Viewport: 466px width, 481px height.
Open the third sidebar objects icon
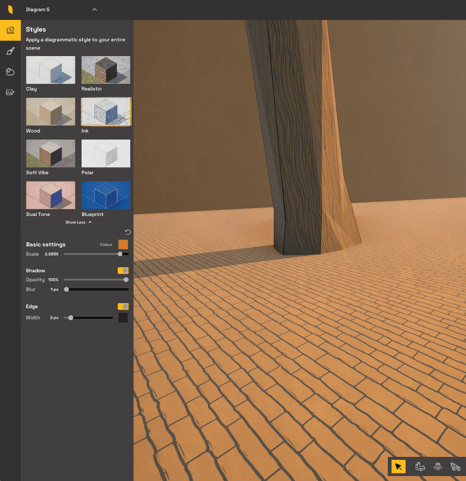(x=10, y=72)
